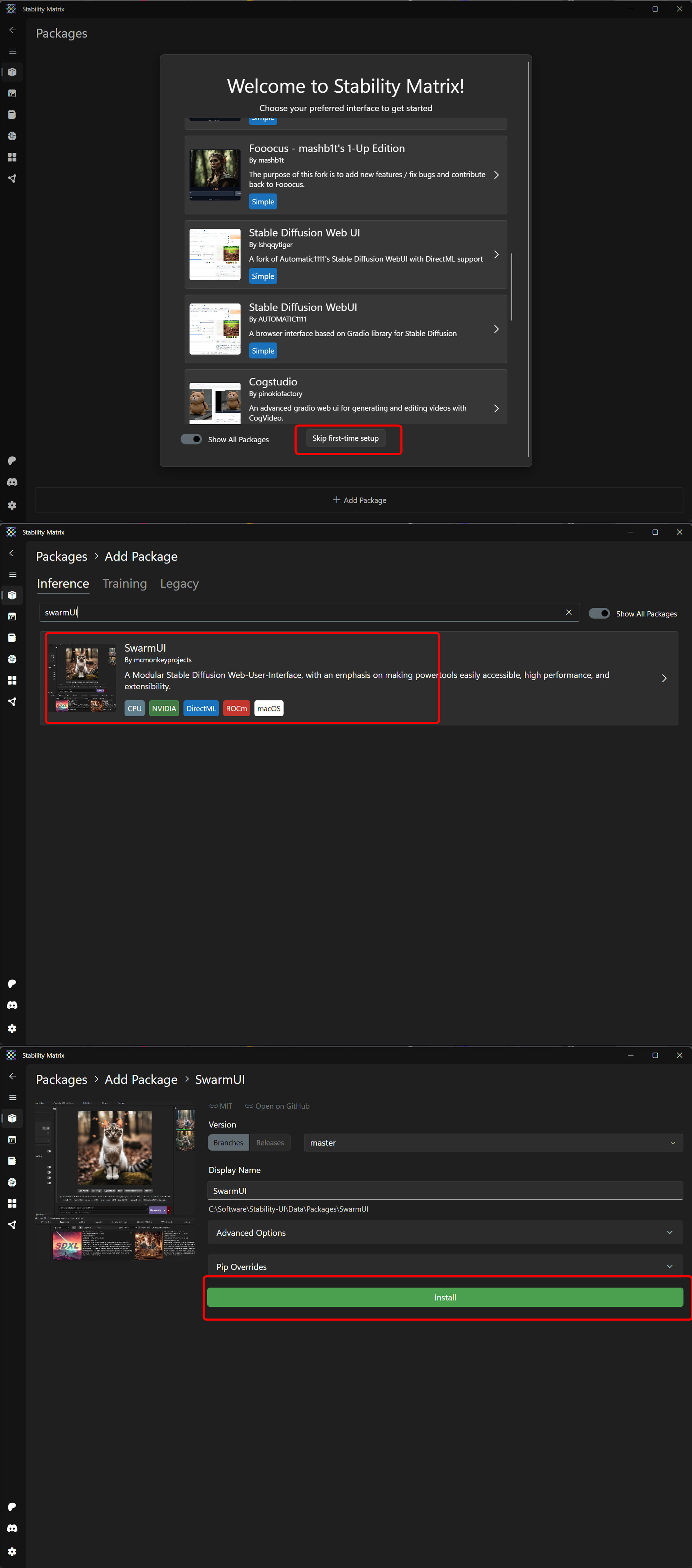Toggle Show All Packages in the welcome dialog

pyautogui.click(x=191, y=439)
